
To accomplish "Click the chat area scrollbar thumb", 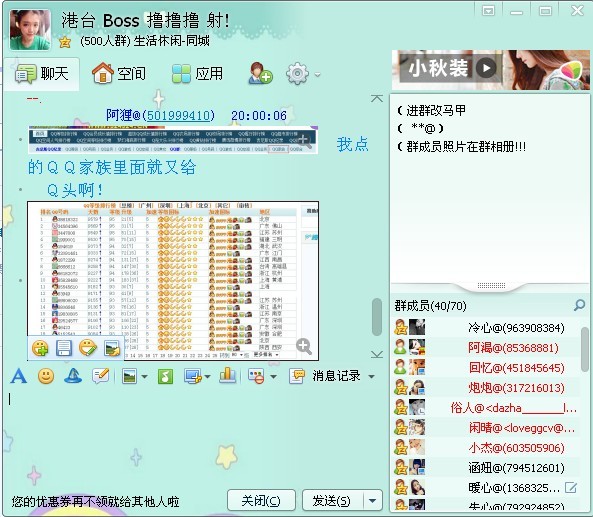I will coord(377,317).
